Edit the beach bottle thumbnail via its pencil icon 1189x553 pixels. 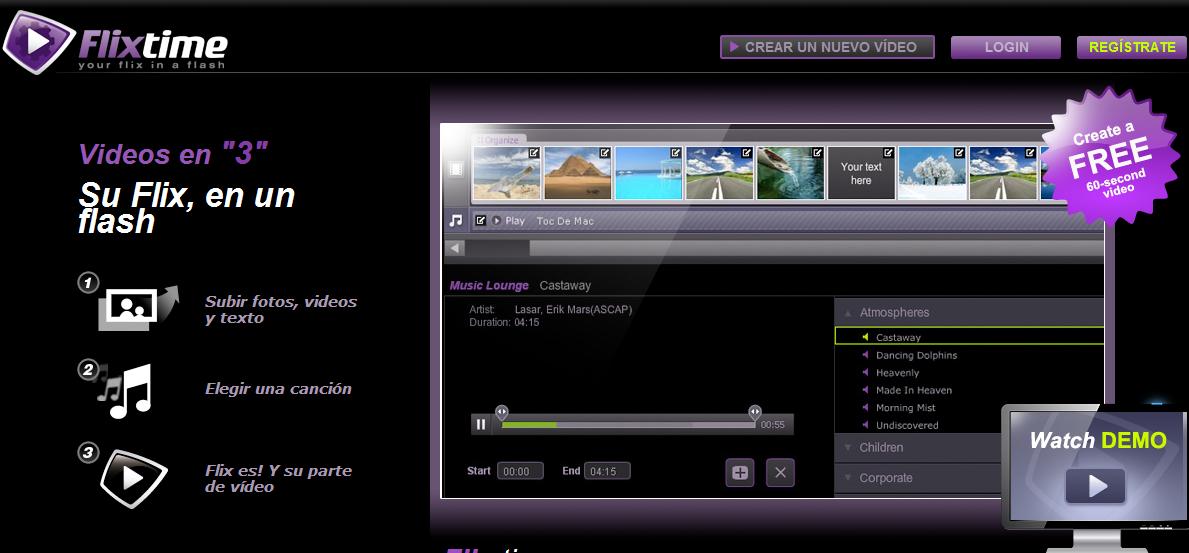534,152
